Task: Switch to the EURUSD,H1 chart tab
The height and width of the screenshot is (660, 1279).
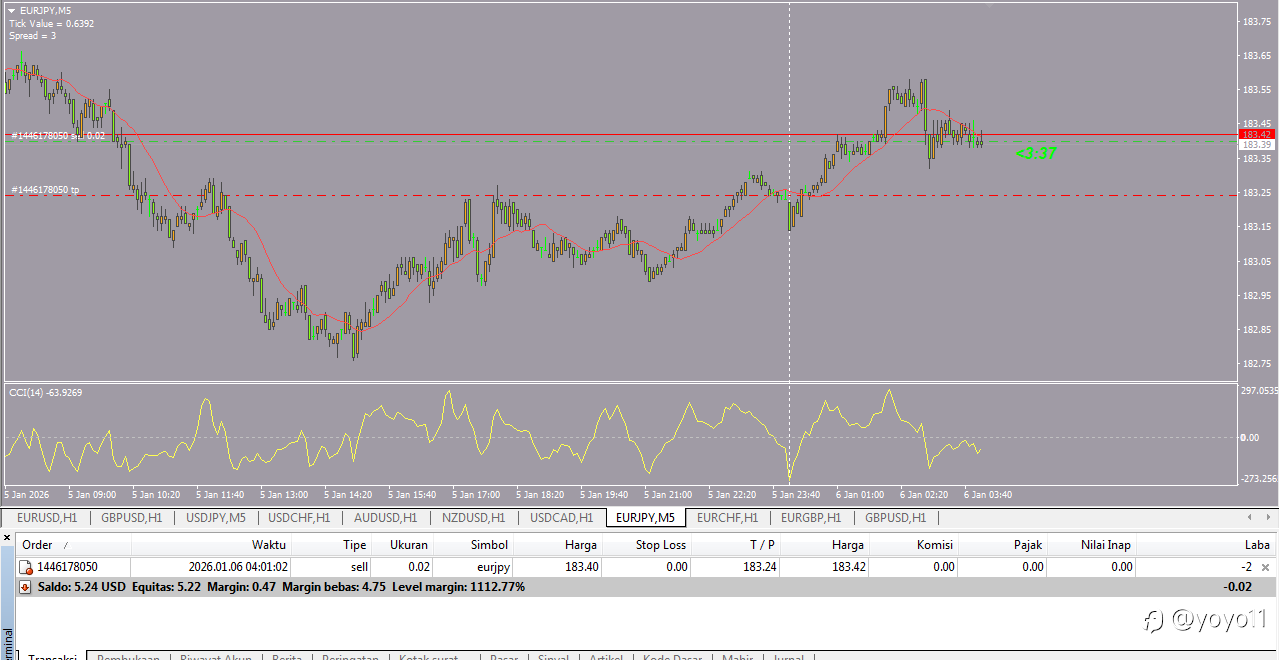Action: pyautogui.click(x=47, y=518)
